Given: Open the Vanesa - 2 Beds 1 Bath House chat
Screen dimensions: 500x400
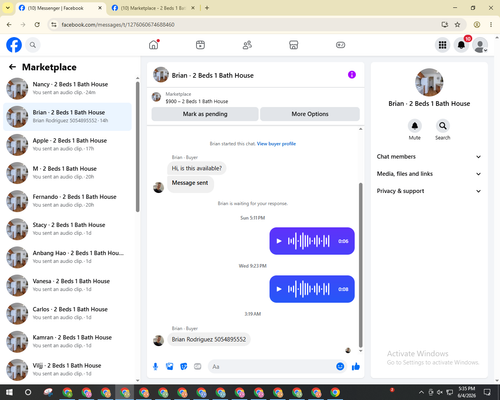Looking at the screenshot, I should 67,285.
